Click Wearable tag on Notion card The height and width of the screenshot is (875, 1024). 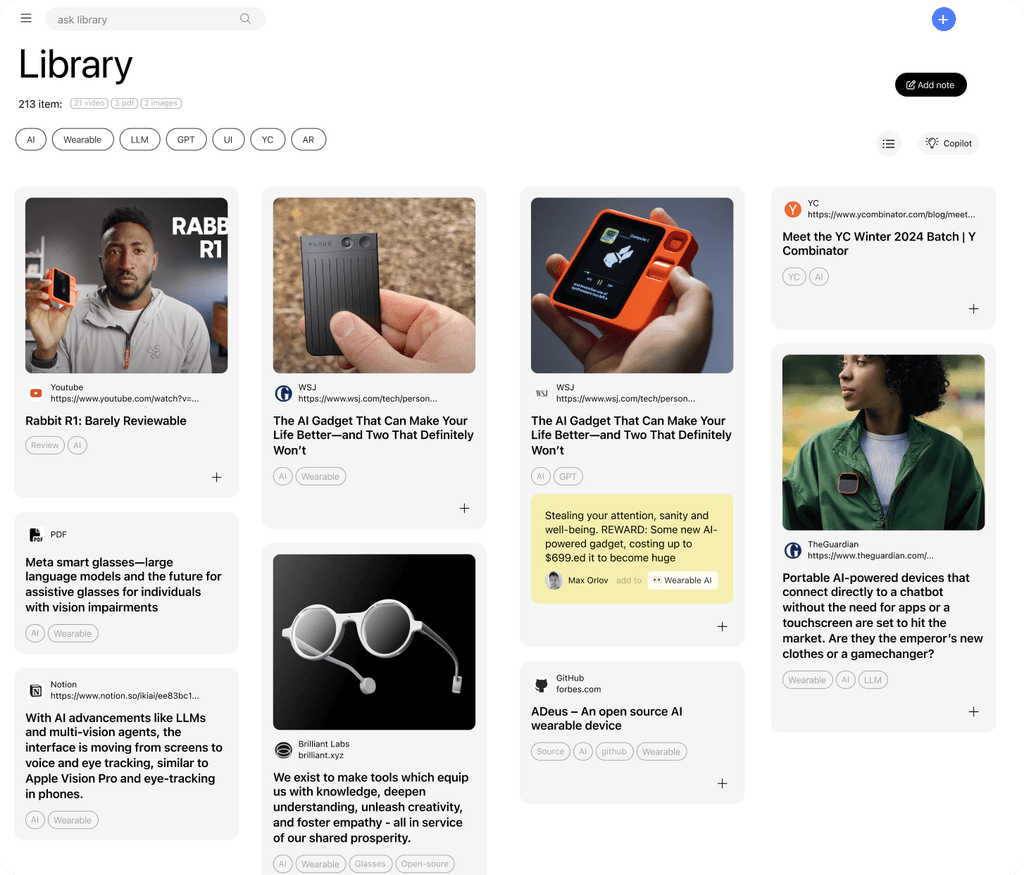[x=72, y=820]
